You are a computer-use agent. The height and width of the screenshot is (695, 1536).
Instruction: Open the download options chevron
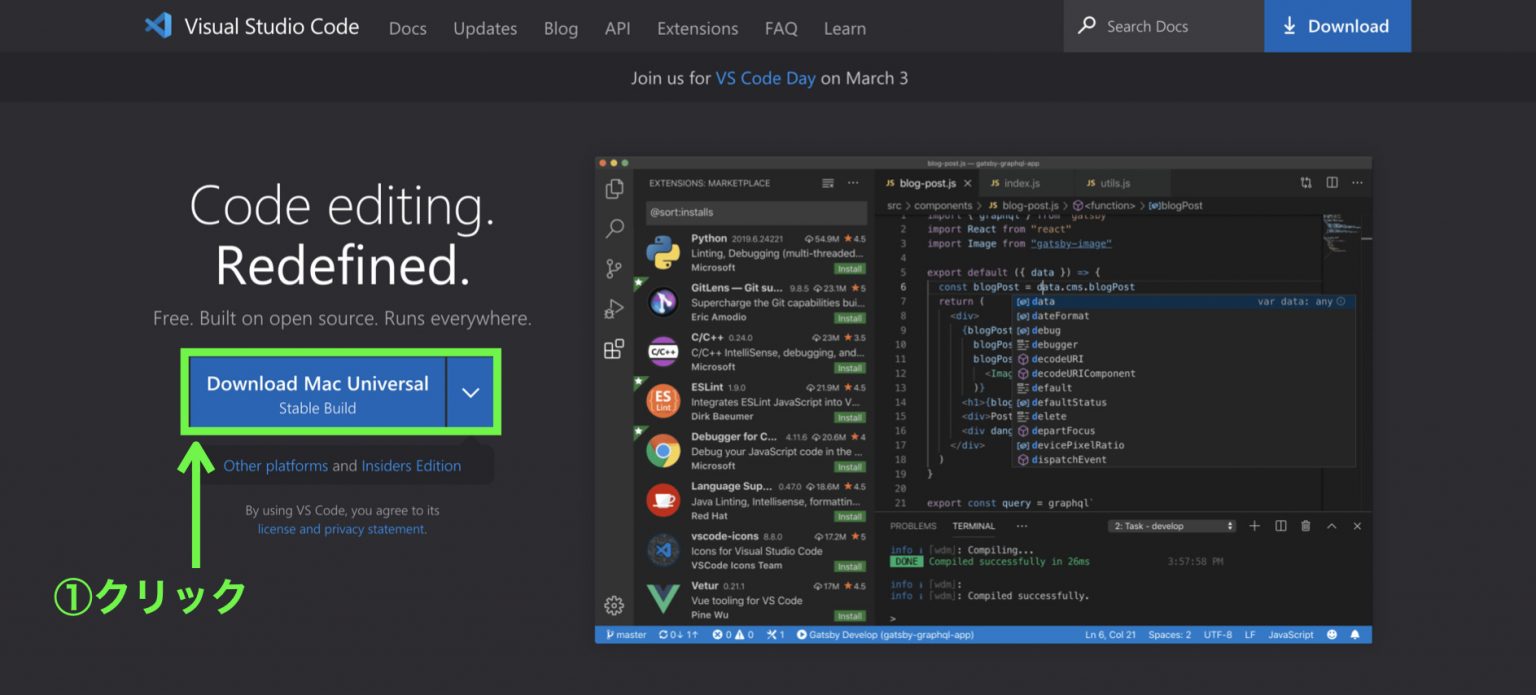[x=470, y=392]
